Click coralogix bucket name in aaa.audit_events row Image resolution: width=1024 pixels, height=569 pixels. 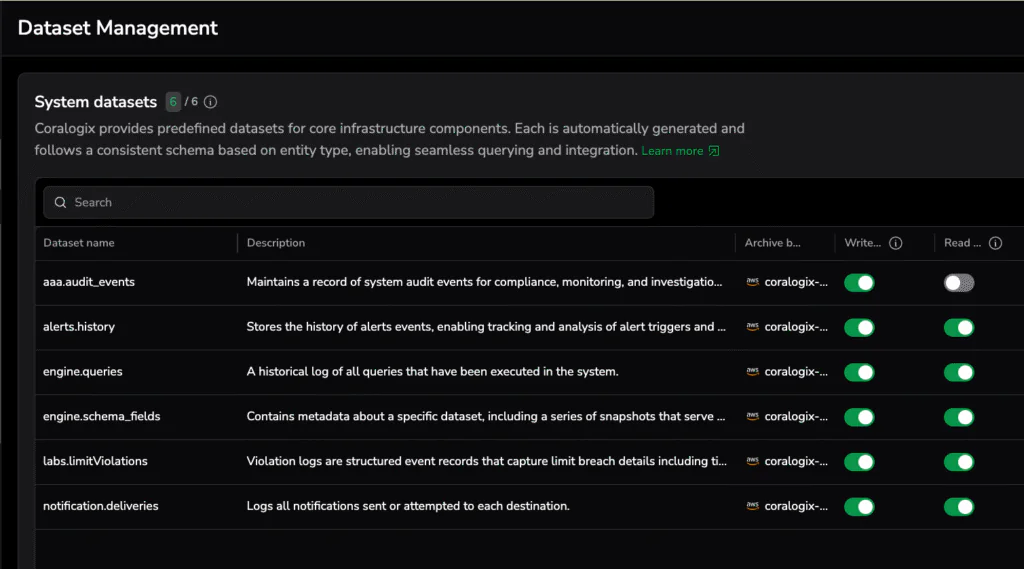tap(796, 282)
